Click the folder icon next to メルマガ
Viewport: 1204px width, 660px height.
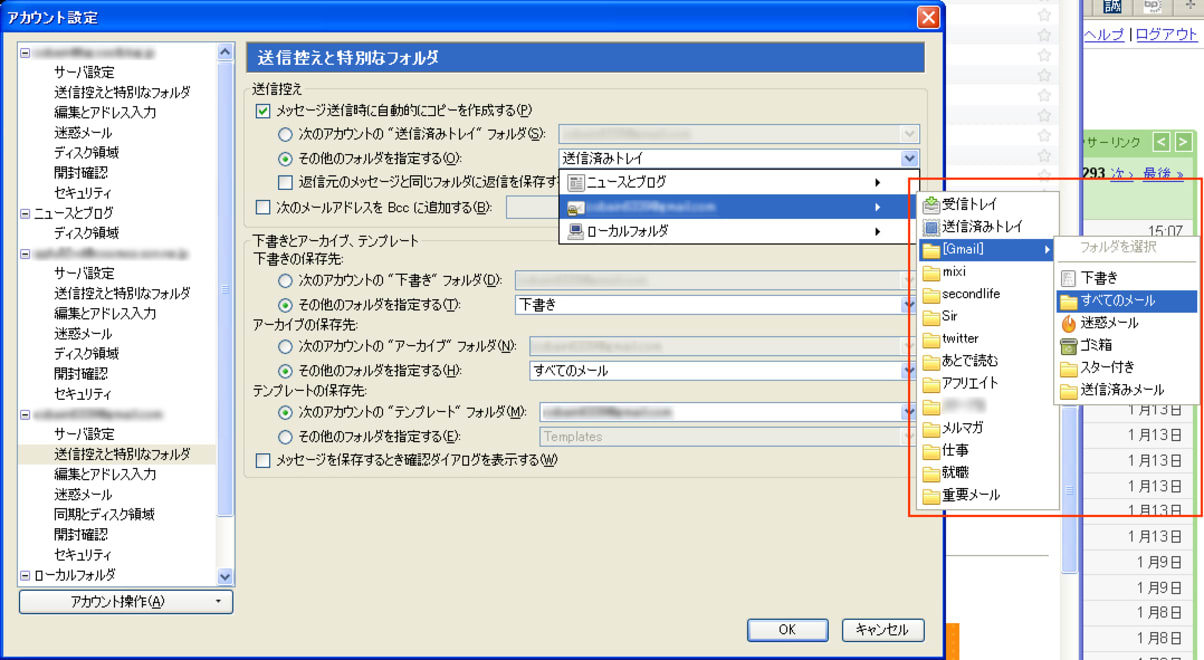coord(931,428)
